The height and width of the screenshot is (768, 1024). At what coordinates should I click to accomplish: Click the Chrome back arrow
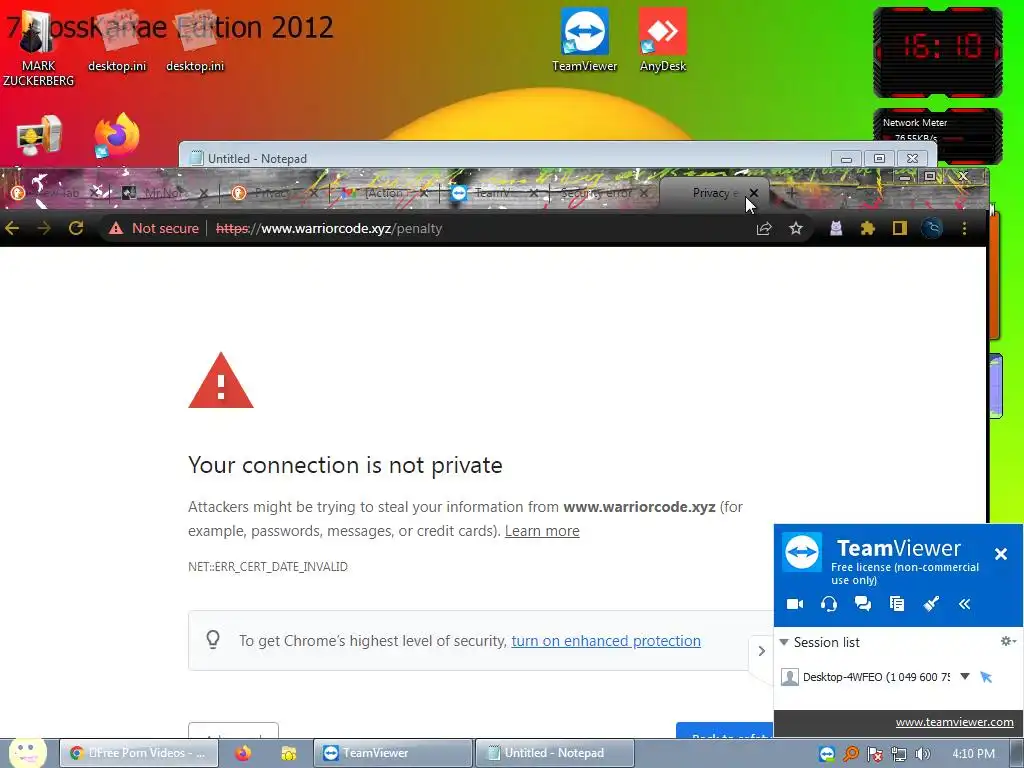12,228
